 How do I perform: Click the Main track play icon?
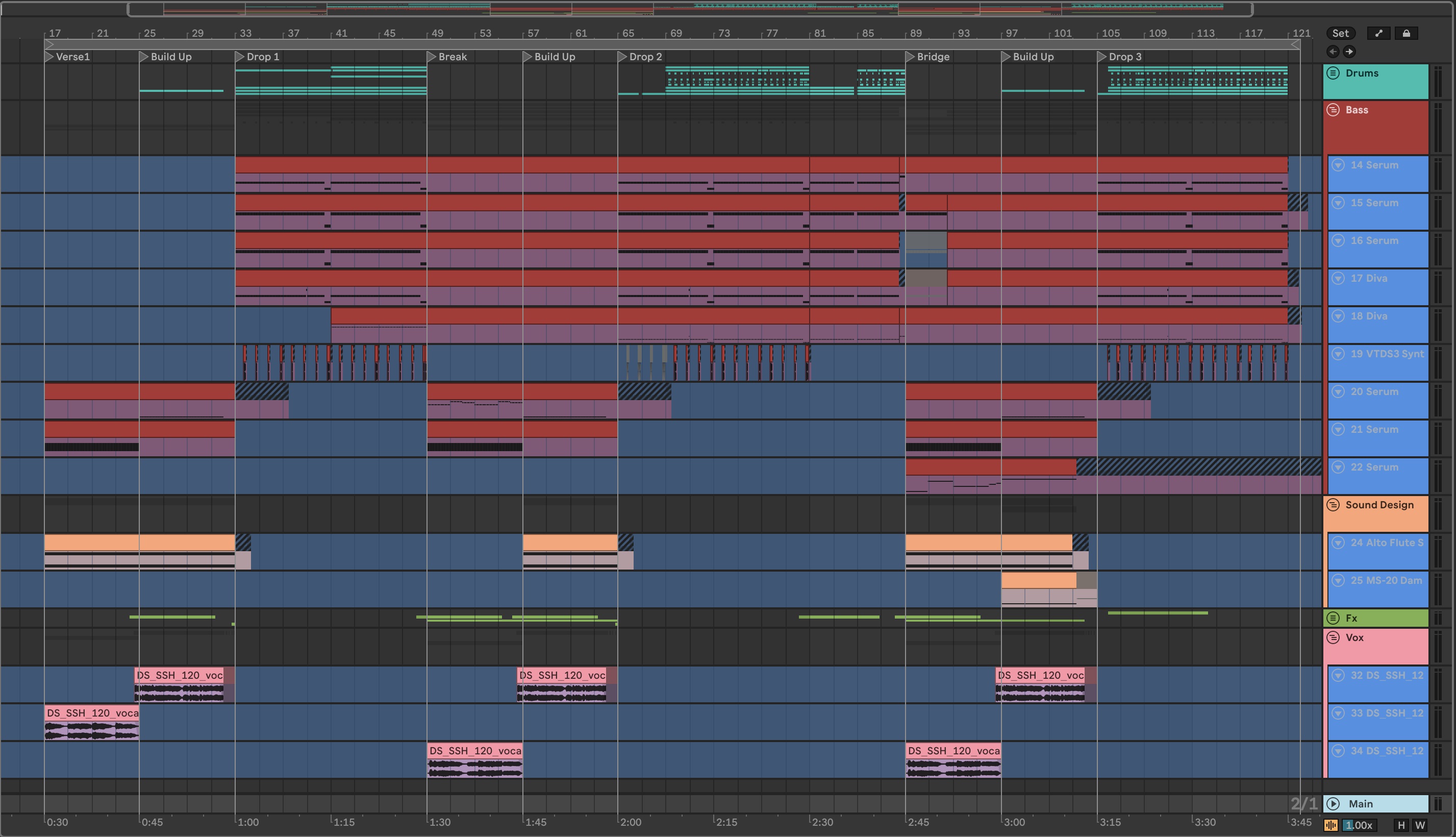pos(1334,804)
